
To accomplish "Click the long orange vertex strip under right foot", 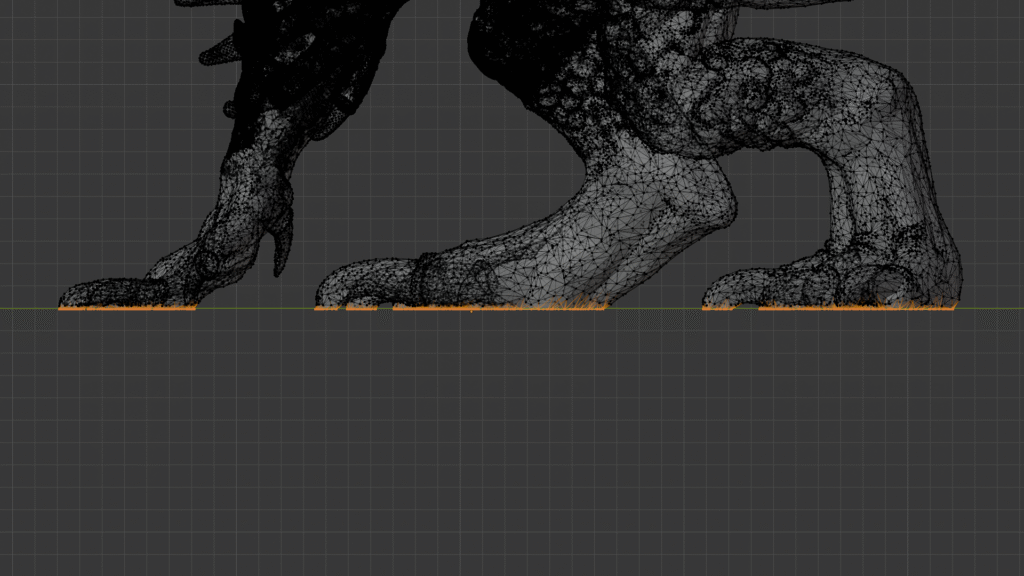I will click(x=855, y=308).
